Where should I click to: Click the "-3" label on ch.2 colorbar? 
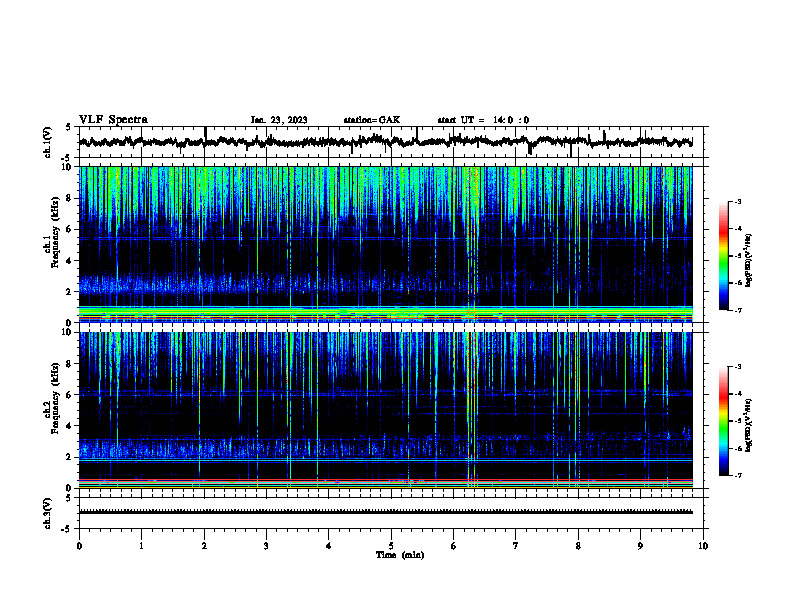tap(738, 367)
